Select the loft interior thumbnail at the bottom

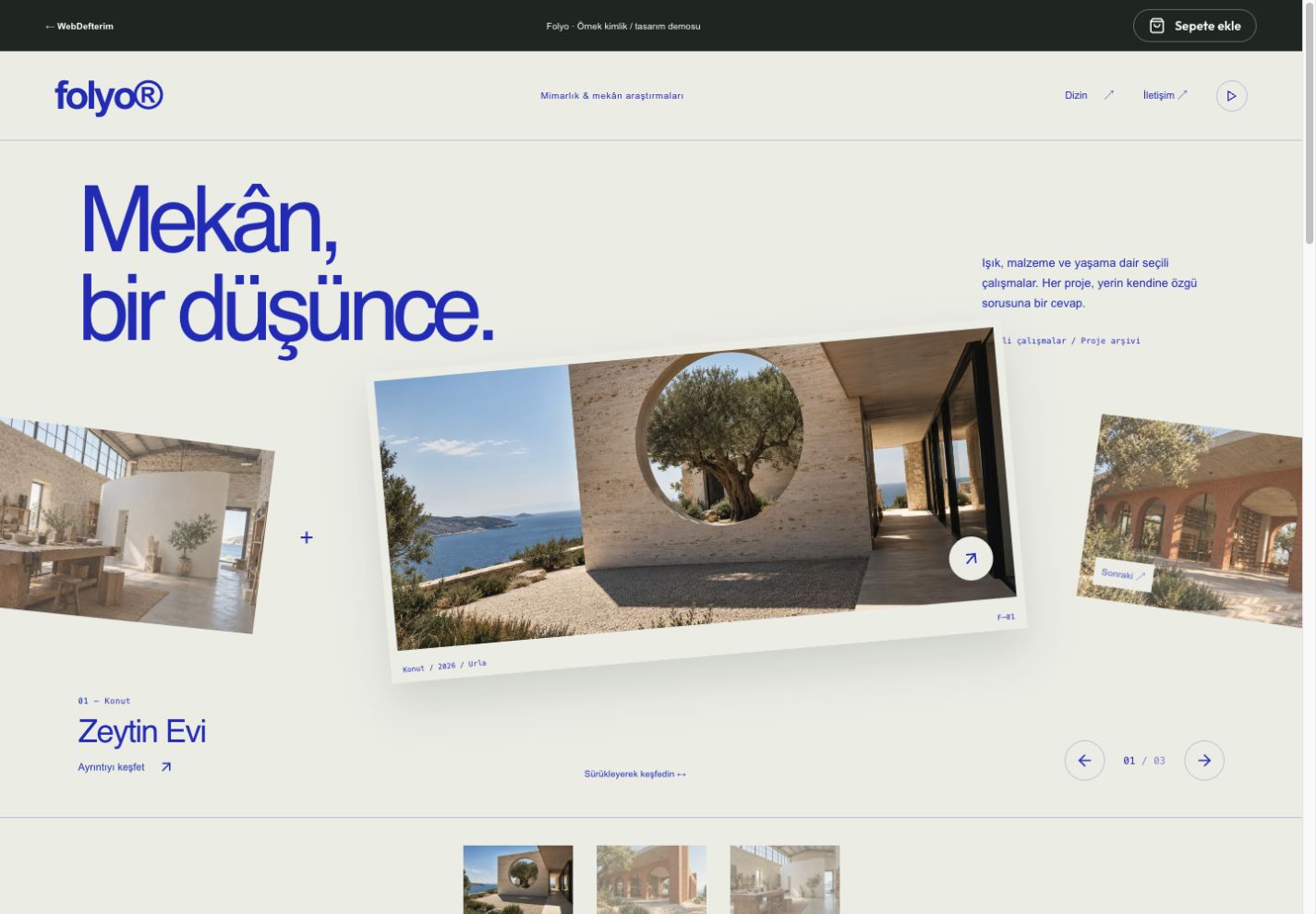785,880
